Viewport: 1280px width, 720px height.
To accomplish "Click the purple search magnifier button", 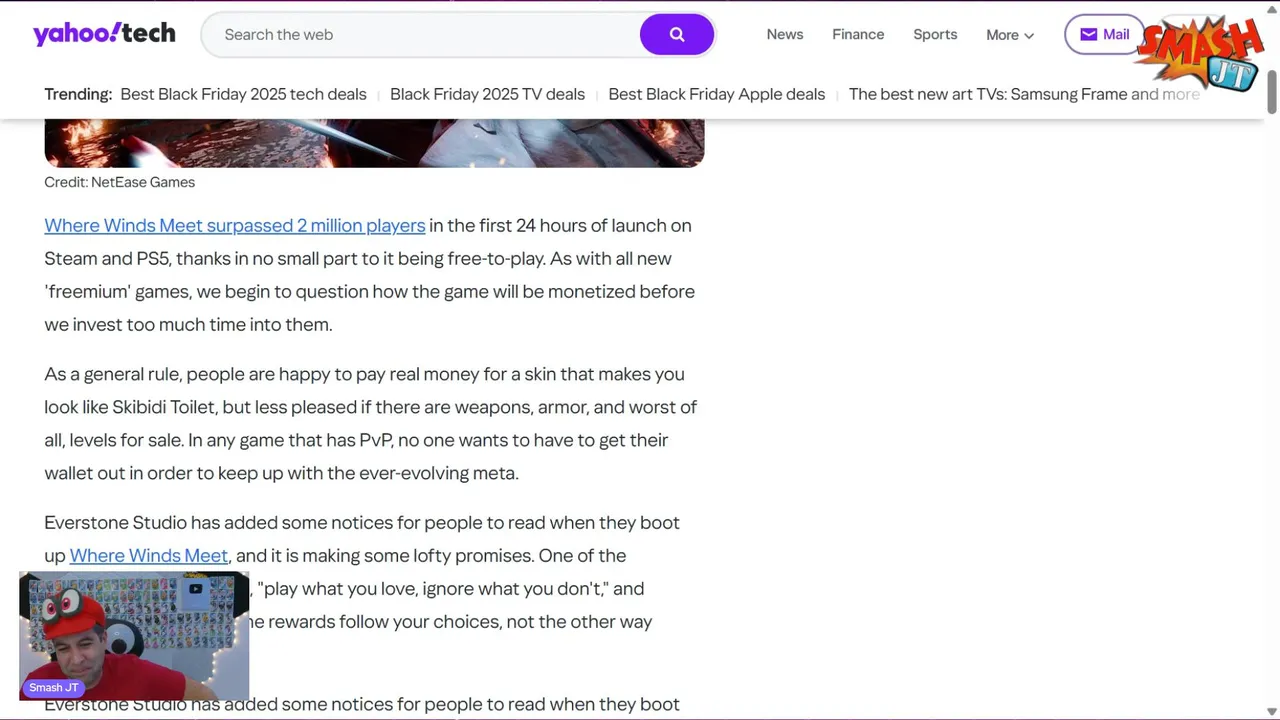I will (x=677, y=34).
